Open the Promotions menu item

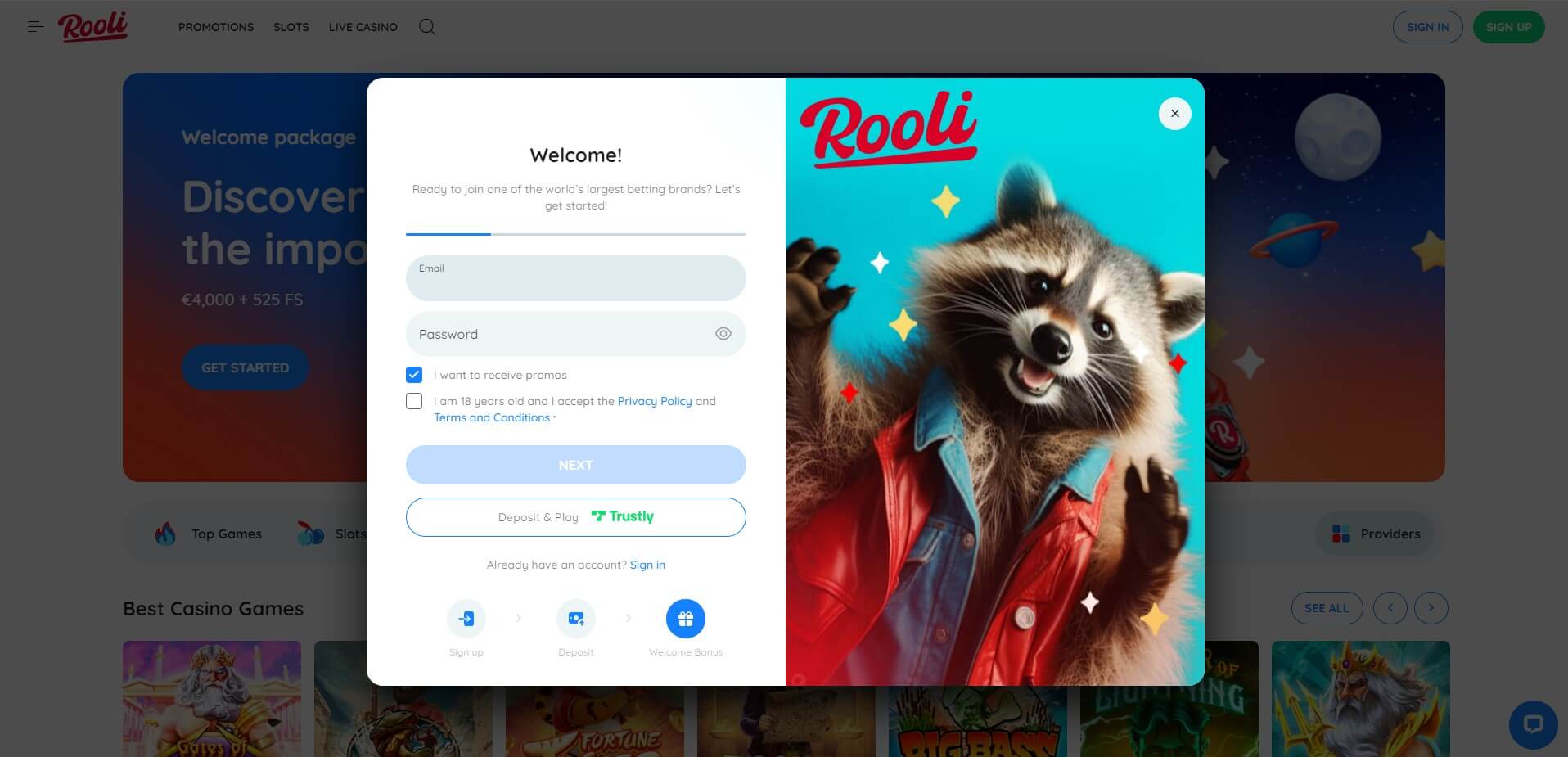216,27
